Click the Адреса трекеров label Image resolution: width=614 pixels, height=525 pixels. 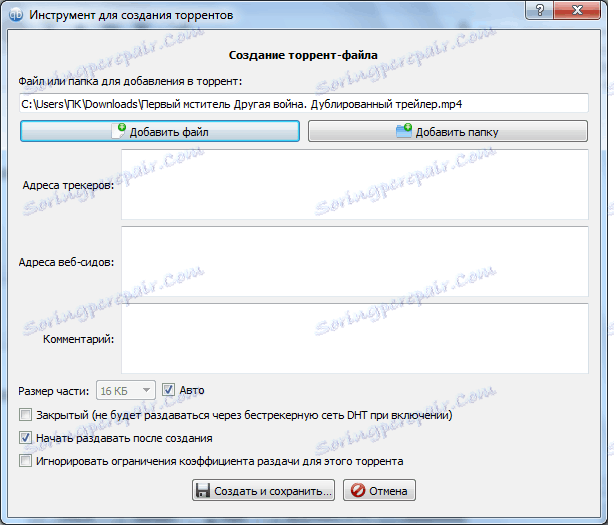(x=68, y=185)
